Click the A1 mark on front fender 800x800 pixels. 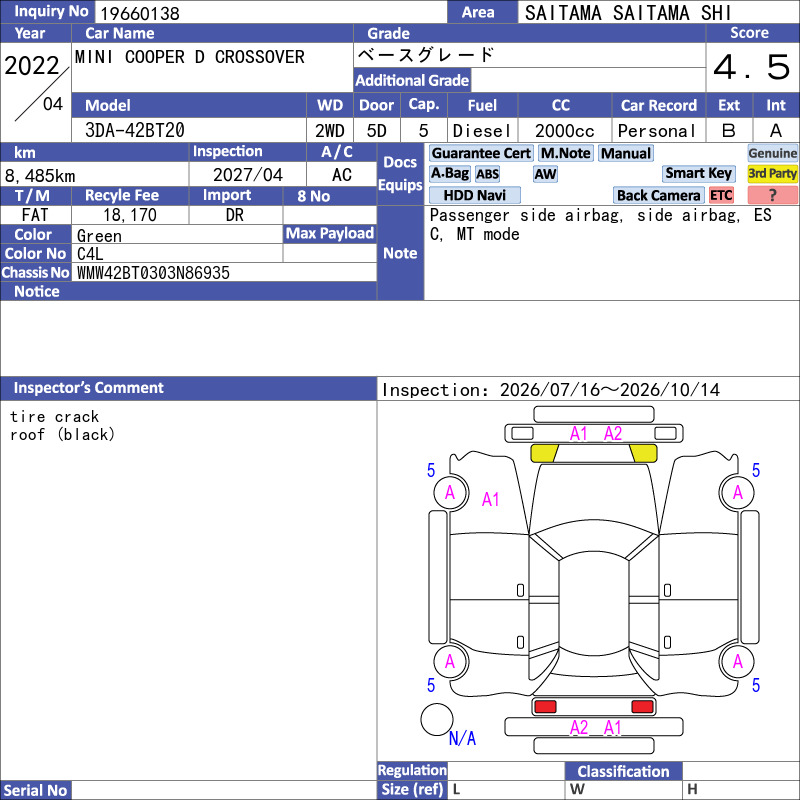coord(490,499)
